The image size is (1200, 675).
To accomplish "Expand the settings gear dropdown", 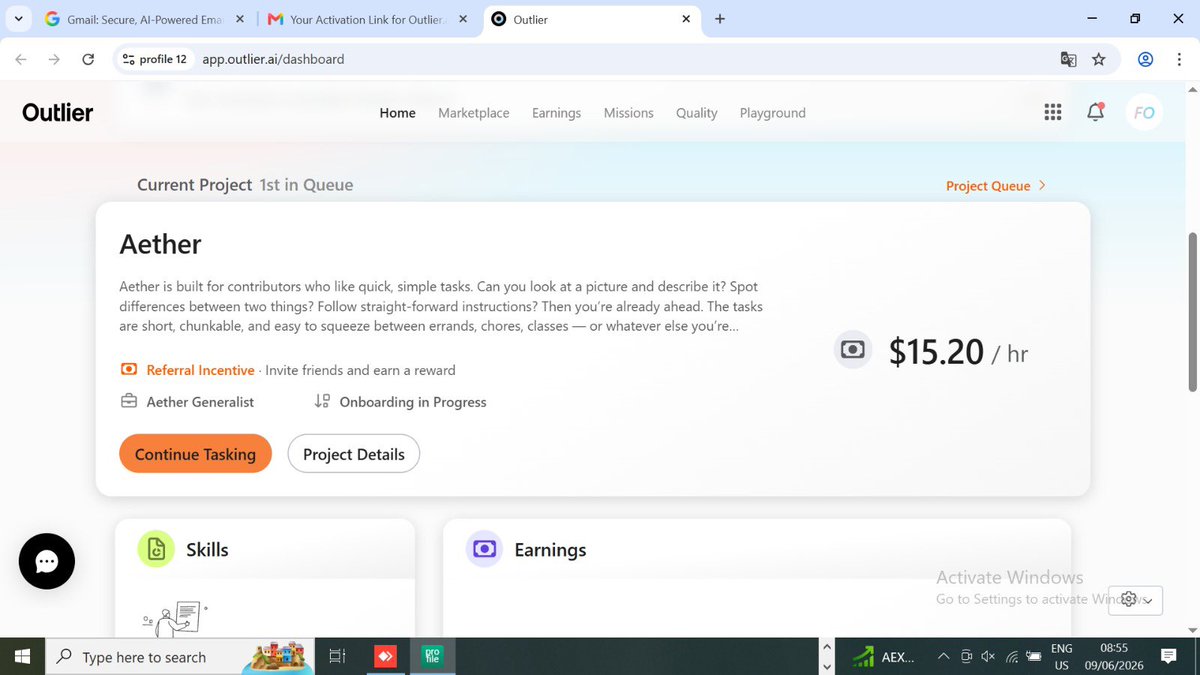I will [x=1136, y=600].
